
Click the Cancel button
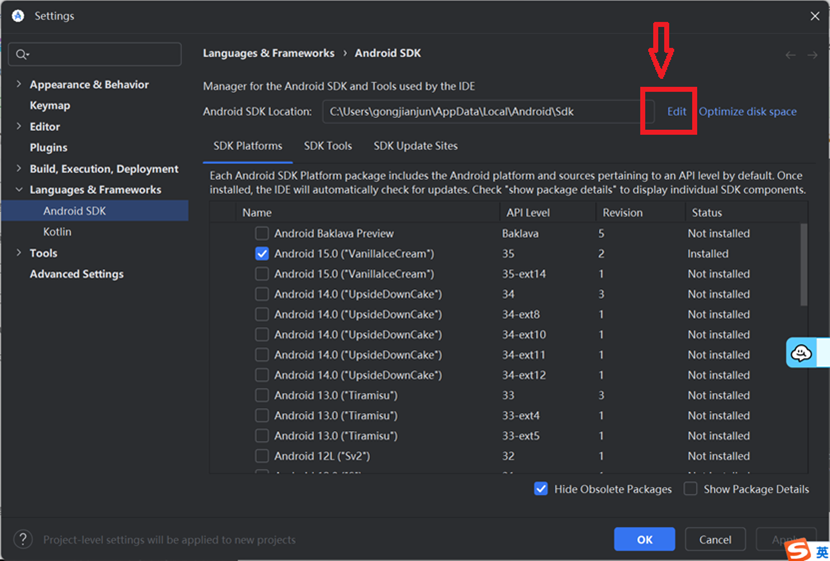tap(715, 539)
